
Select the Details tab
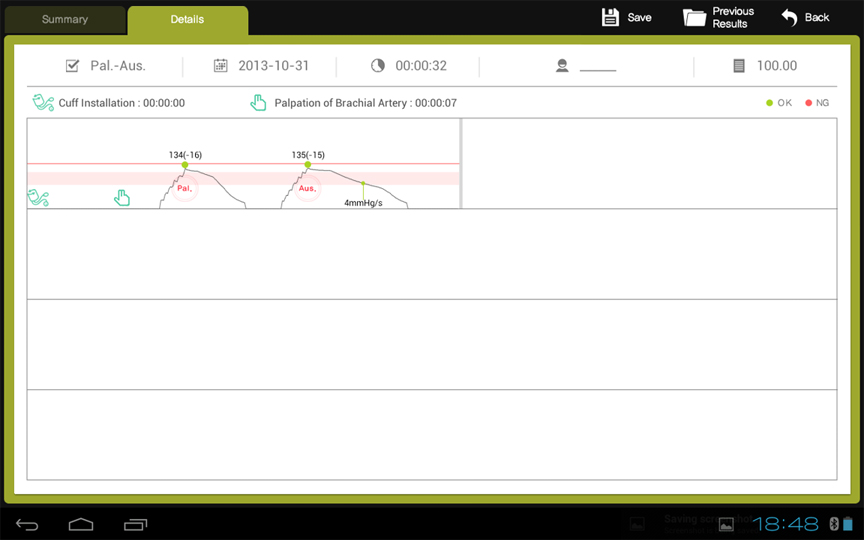point(187,19)
